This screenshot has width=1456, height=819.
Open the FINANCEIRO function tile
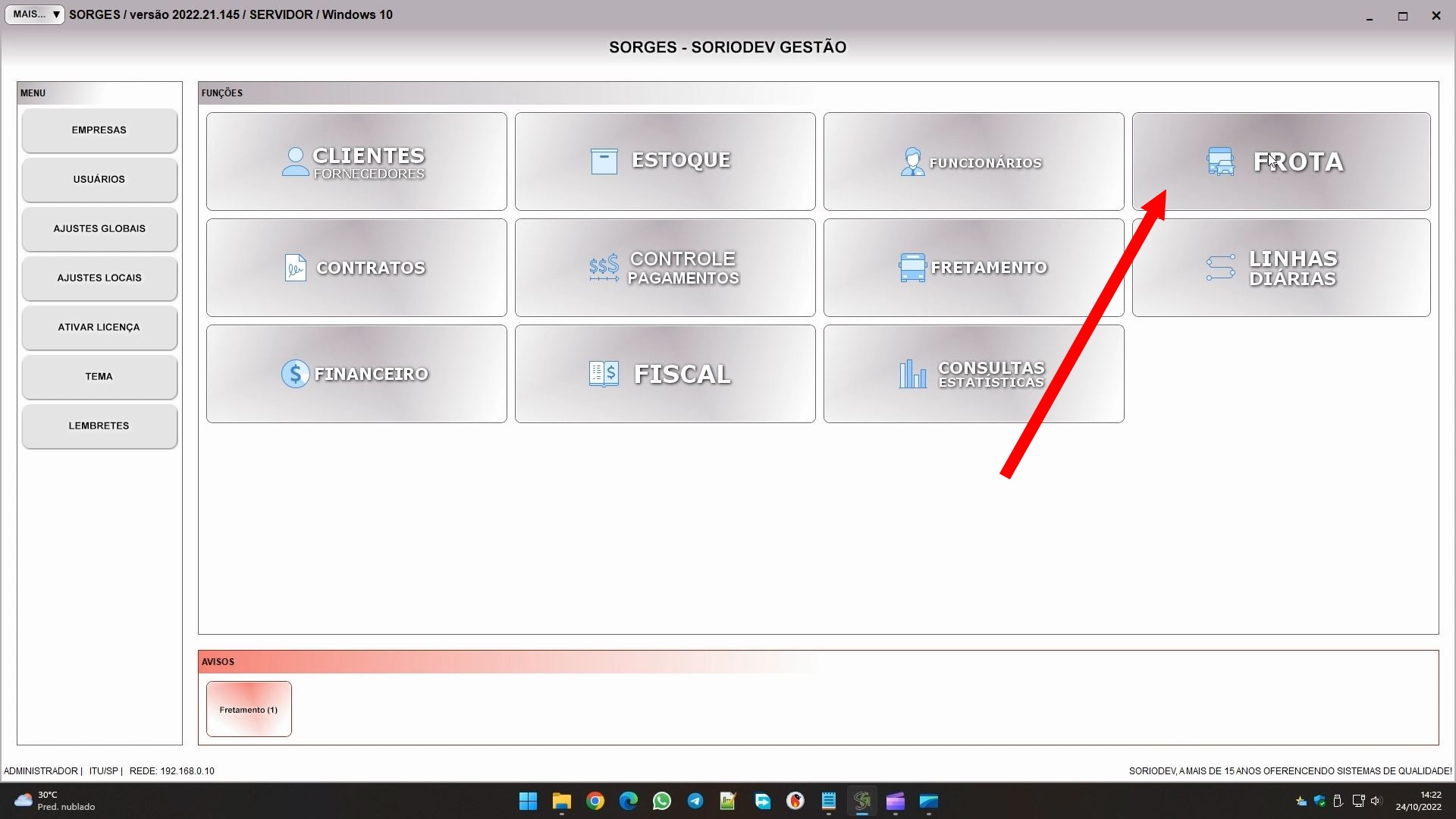(x=356, y=374)
